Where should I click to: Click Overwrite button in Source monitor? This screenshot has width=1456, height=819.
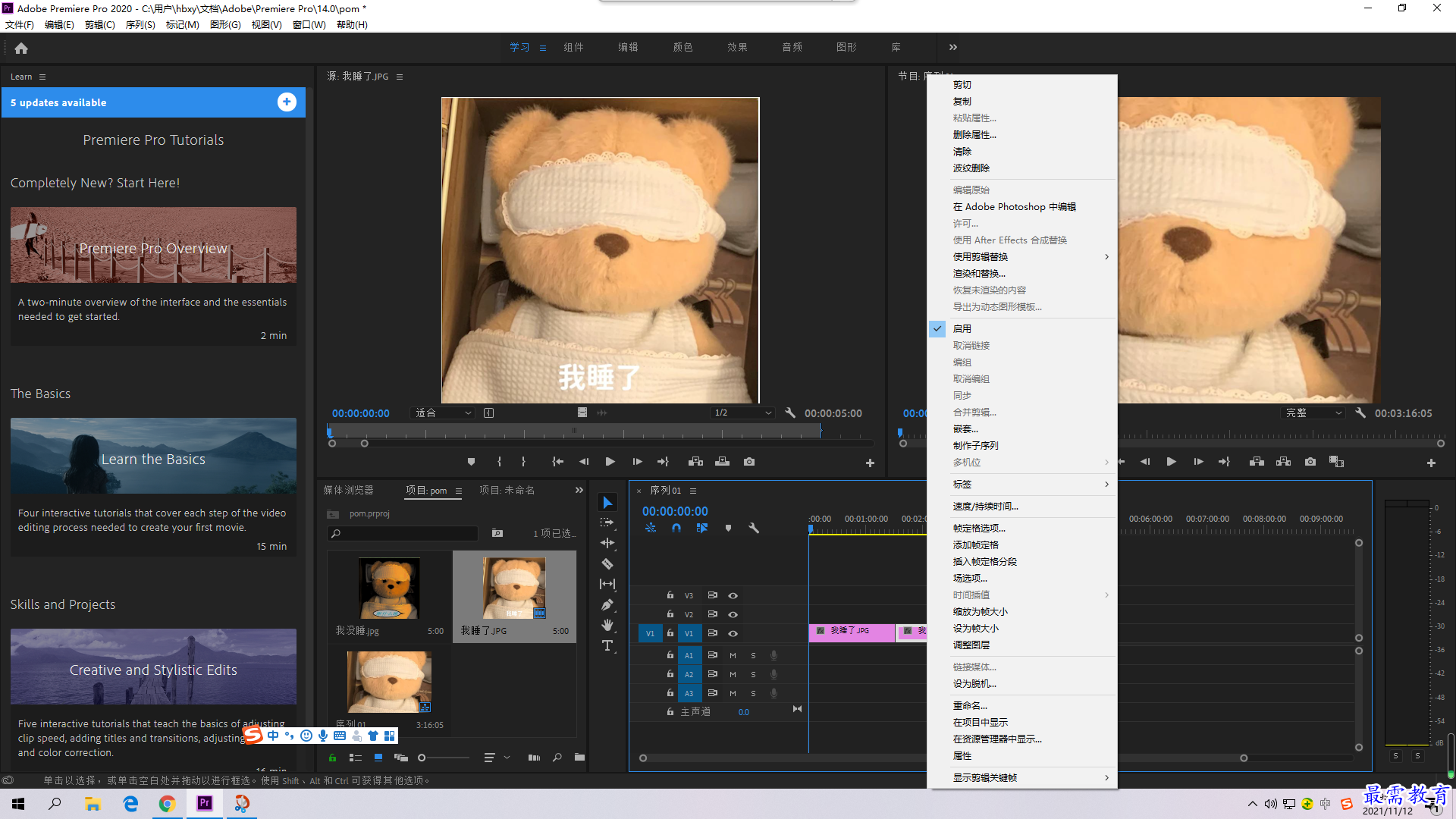tap(722, 462)
